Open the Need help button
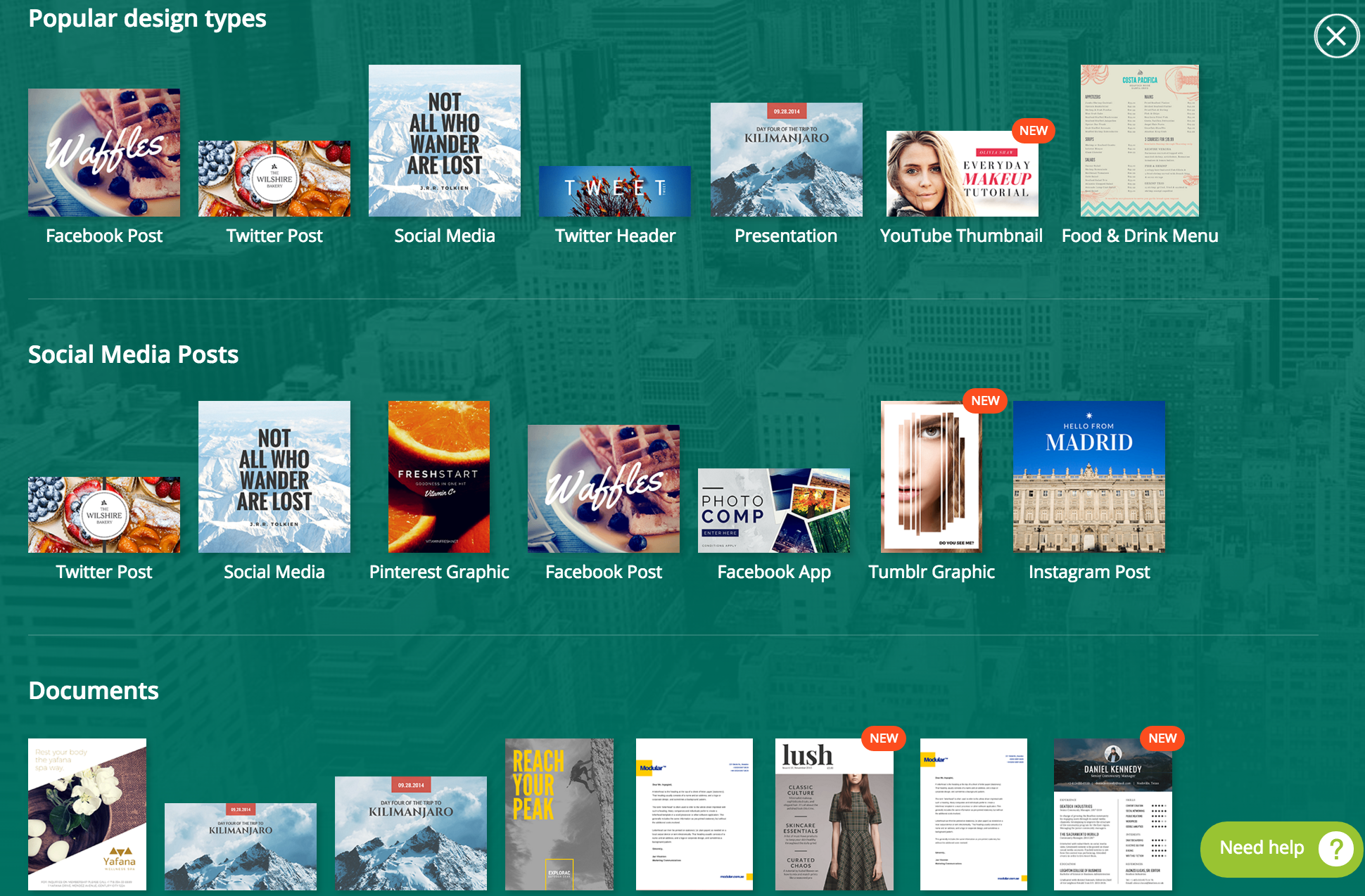This screenshot has width=1365, height=896. click(x=1281, y=849)
